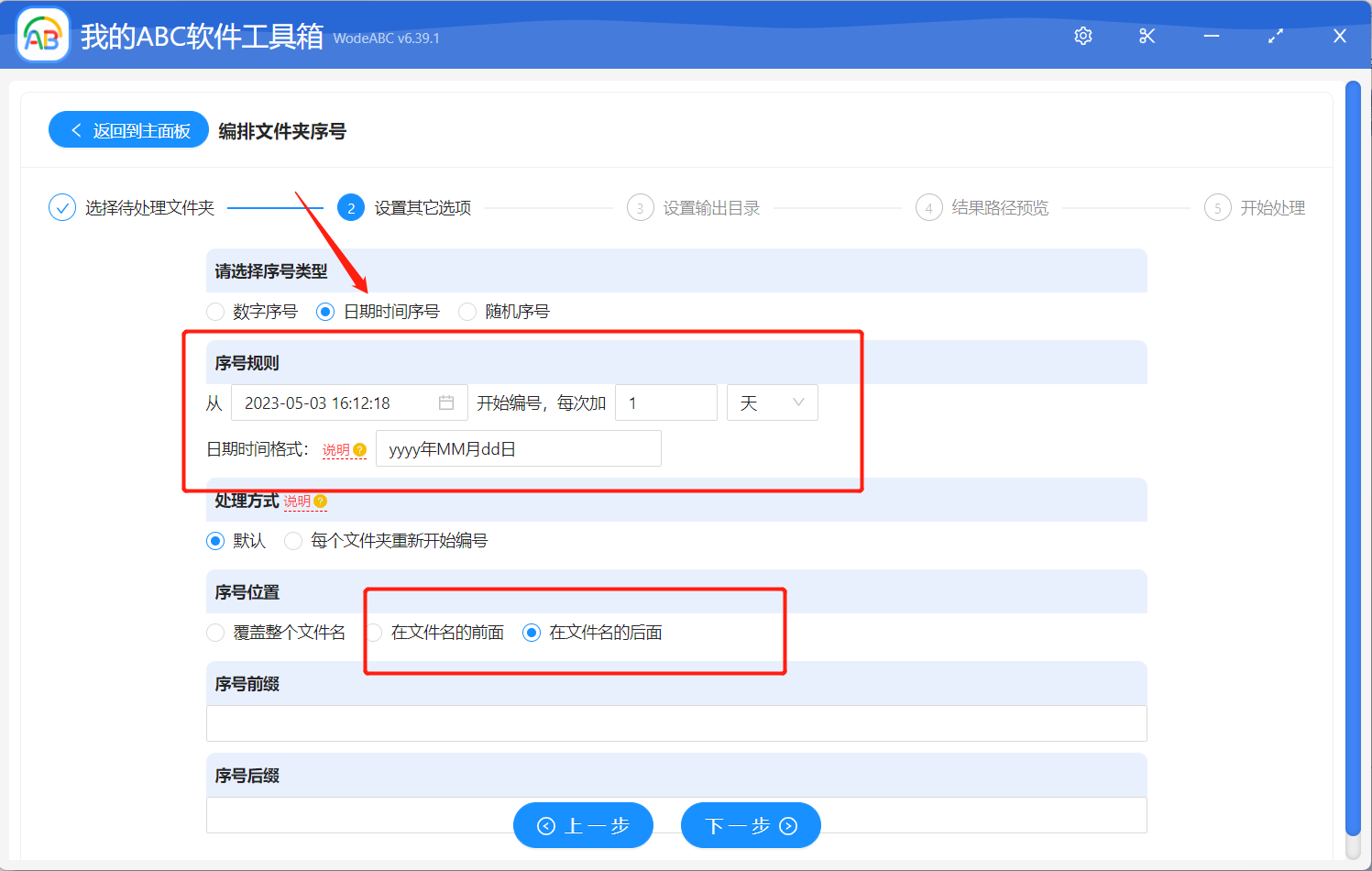
Task: Click the AB logo icon in title bar
Action: pyautogui.click(x=42, y=34)
